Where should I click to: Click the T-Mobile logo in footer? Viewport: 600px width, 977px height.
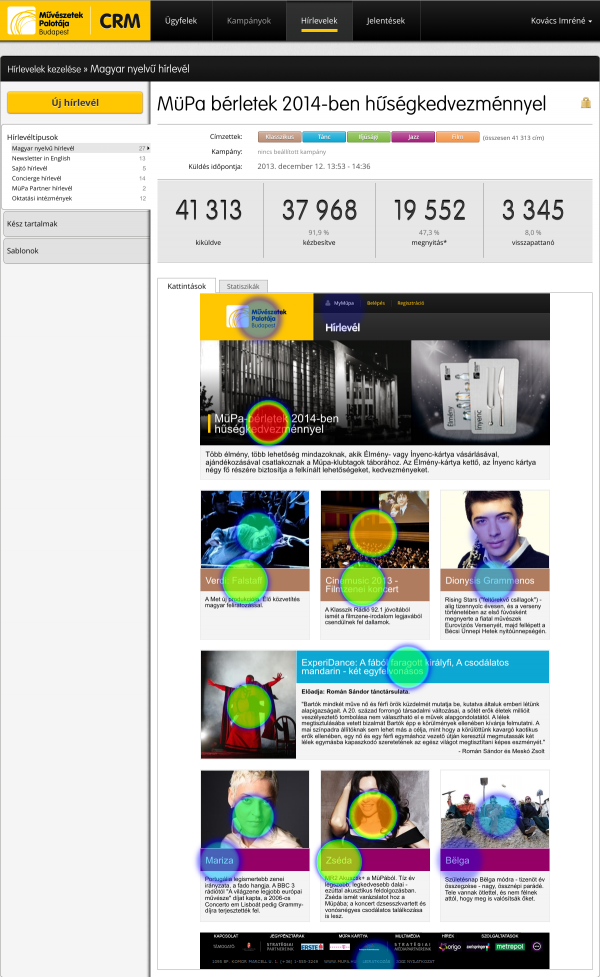tap(340, 947)
